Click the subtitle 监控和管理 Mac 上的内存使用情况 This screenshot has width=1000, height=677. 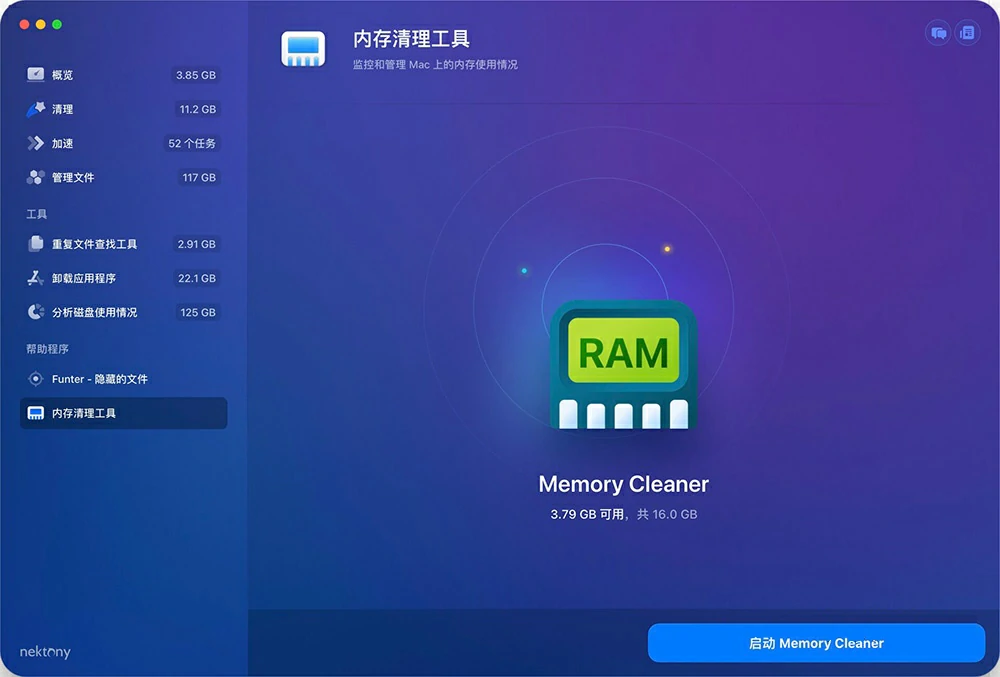coord(436,64)
